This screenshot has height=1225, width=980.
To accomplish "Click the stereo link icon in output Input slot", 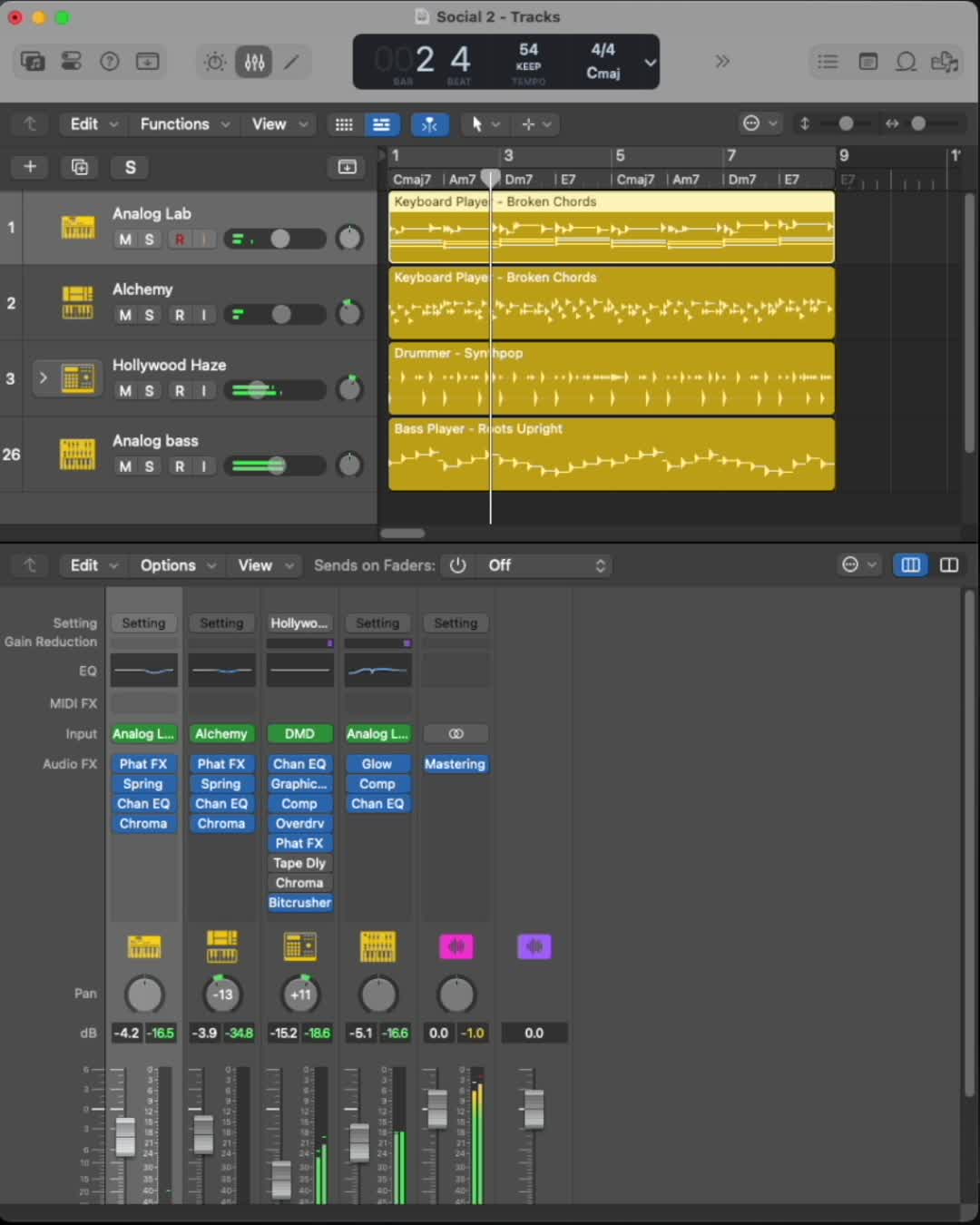I will click(x=456, y=733).
